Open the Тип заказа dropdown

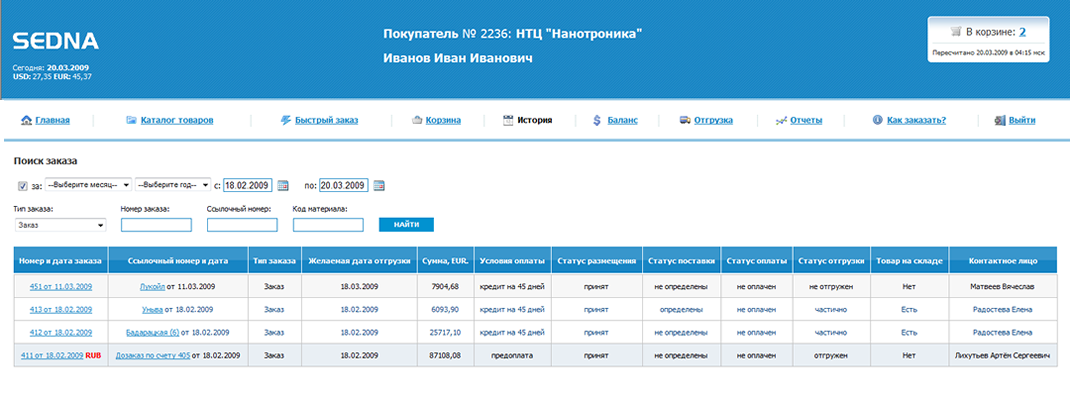point(60,225)
